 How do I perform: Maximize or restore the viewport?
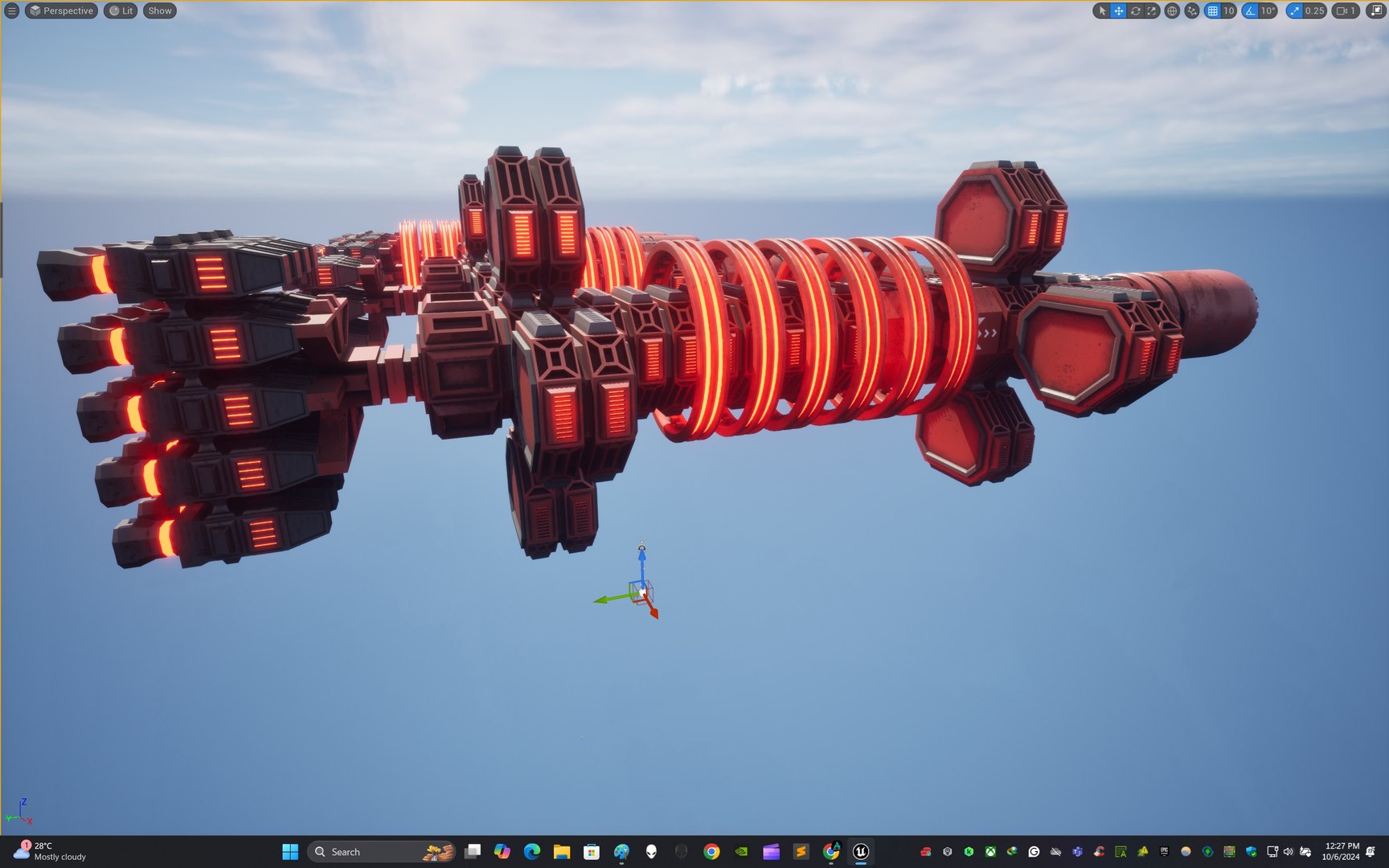[1377, 10]
